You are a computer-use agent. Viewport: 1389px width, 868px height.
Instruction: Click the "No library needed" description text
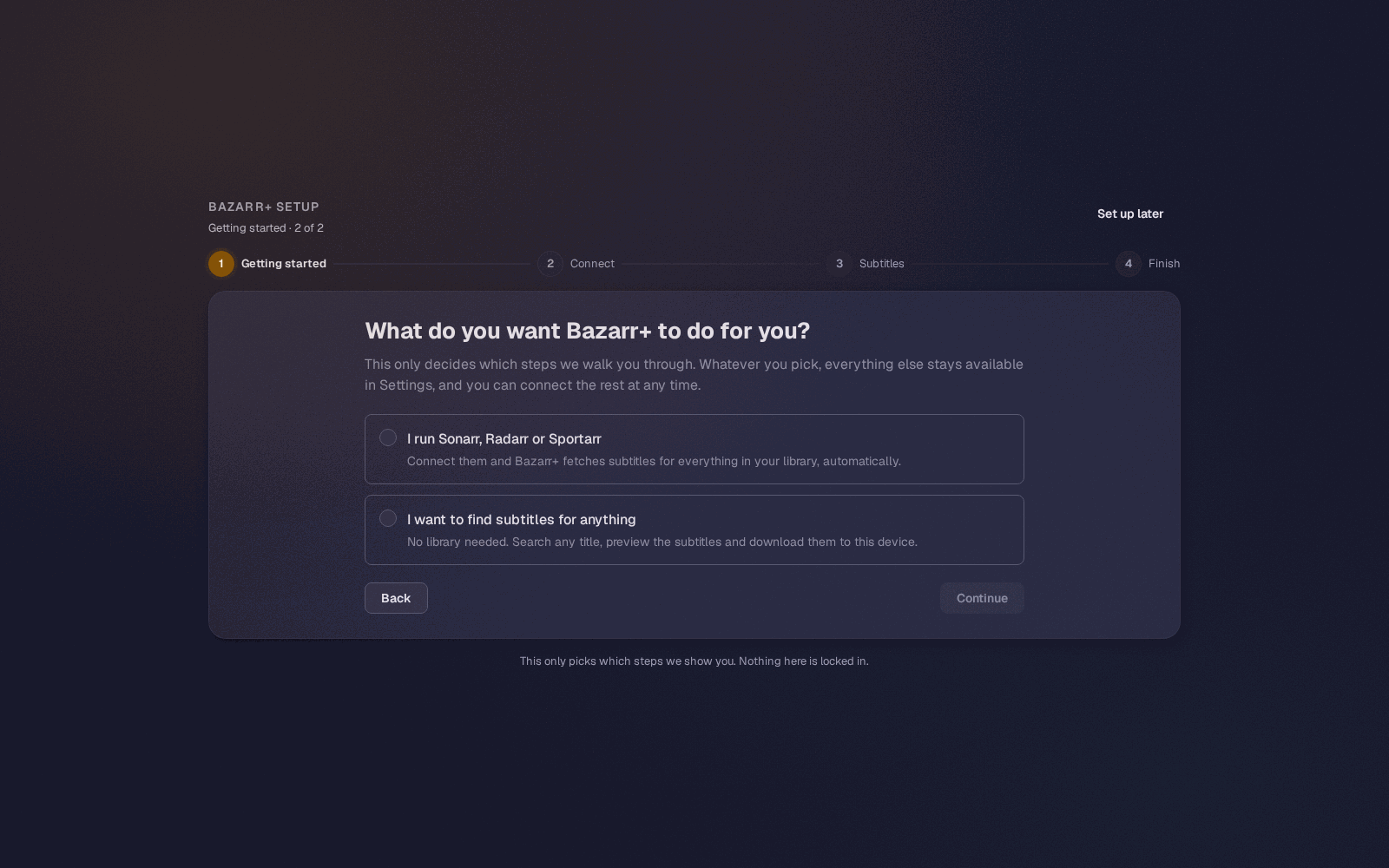(662, 542)
